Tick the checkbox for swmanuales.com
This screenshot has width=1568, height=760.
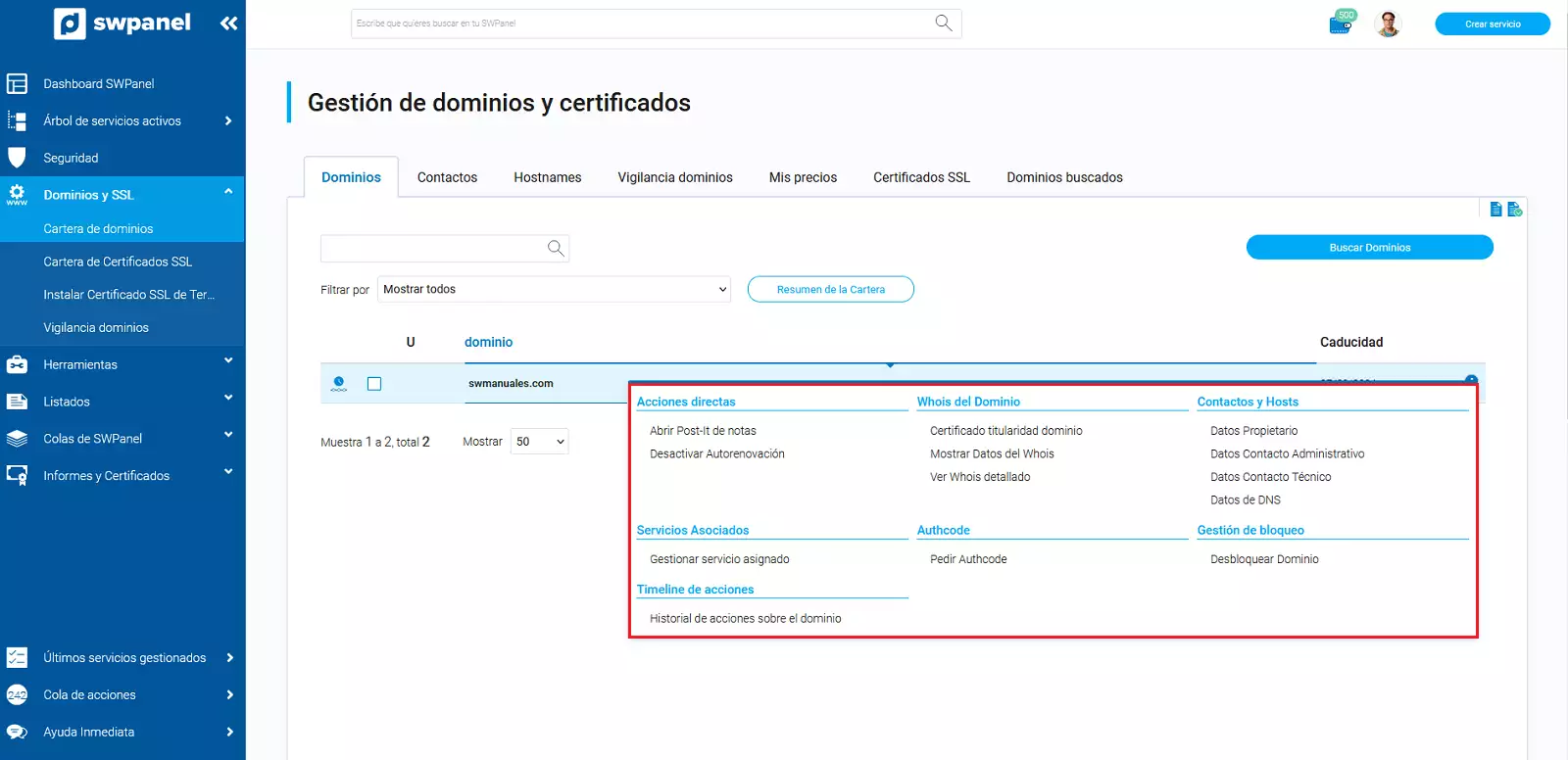point(374,384)
